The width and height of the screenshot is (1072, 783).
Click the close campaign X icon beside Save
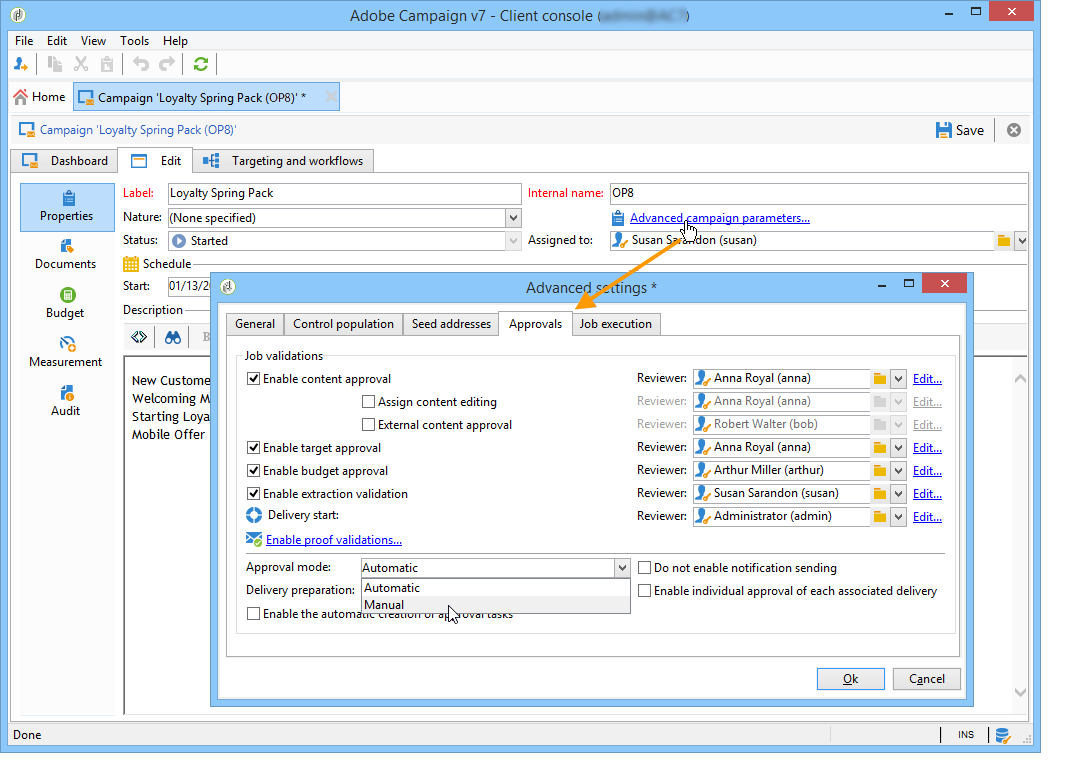(x=1014, y=130)
